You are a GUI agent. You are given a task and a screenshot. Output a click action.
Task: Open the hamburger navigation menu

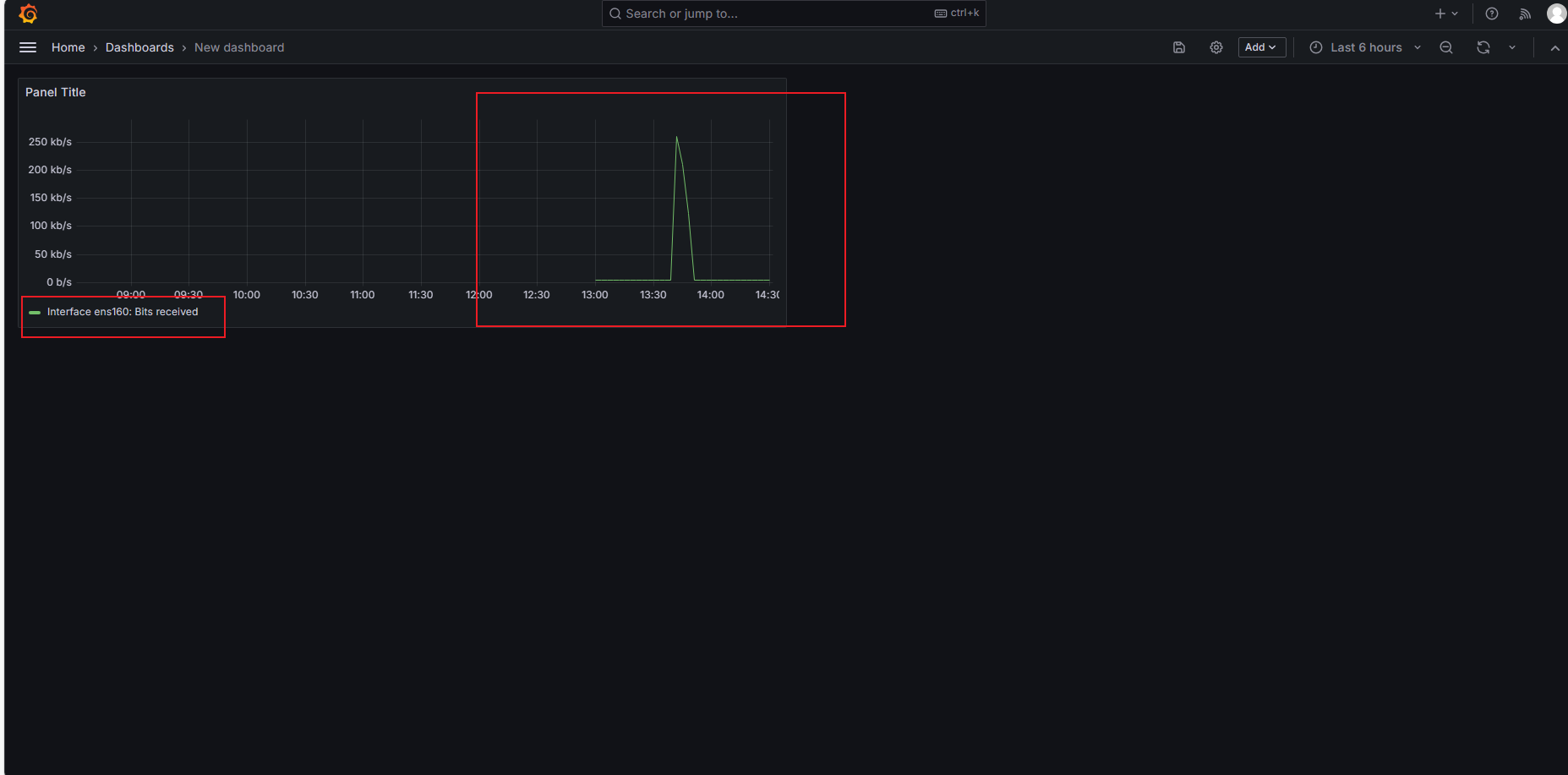[x=28, y=47]
